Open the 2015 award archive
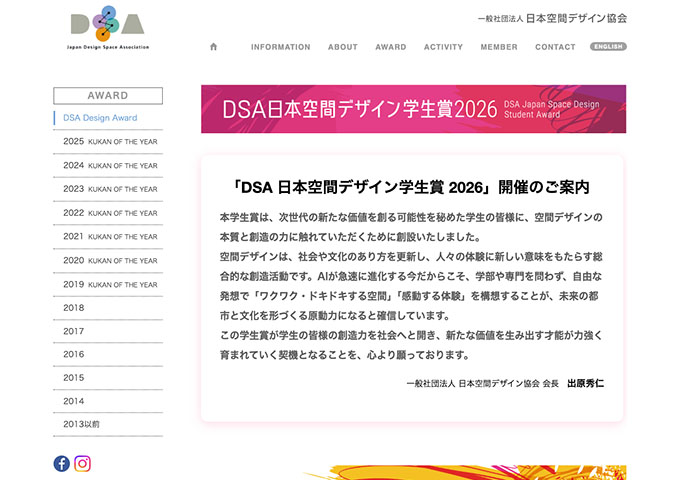This screenshot has height=480, width=680. (x=74, y=378)
